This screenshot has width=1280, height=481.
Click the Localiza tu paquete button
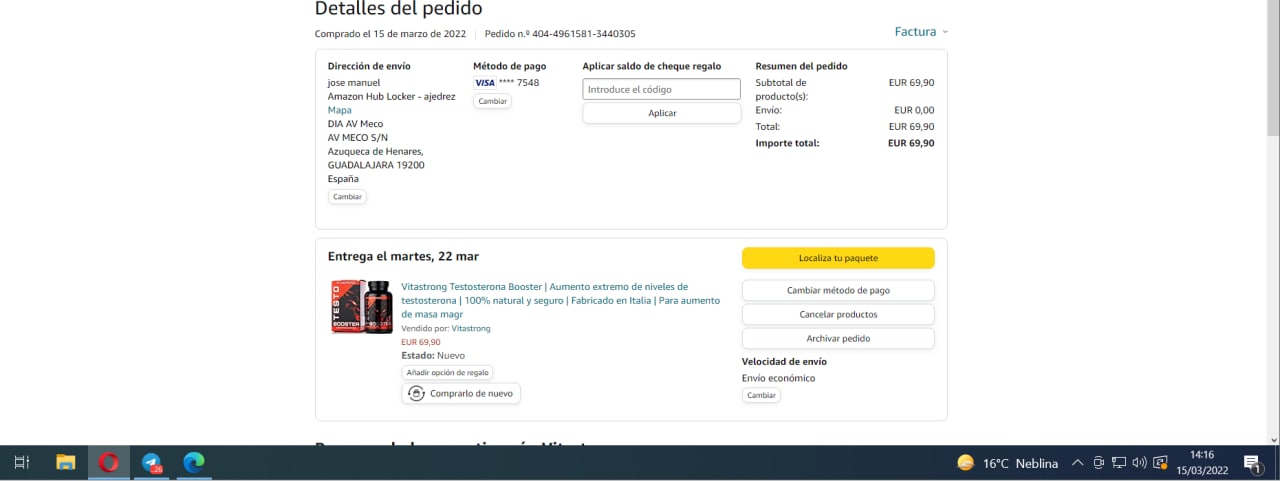click(x=838, y=258)
